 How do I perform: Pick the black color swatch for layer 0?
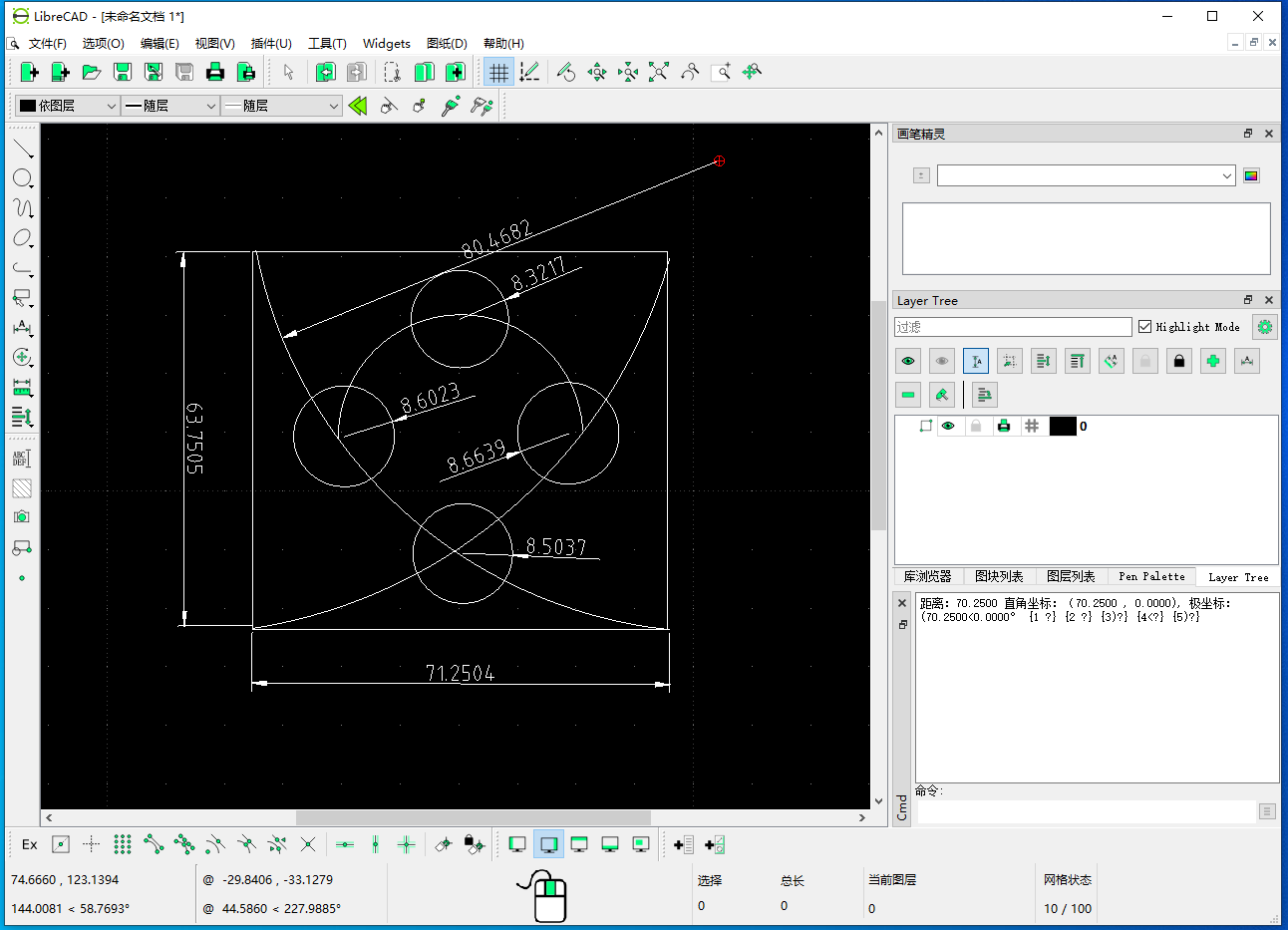click(x=1063, y=426)
